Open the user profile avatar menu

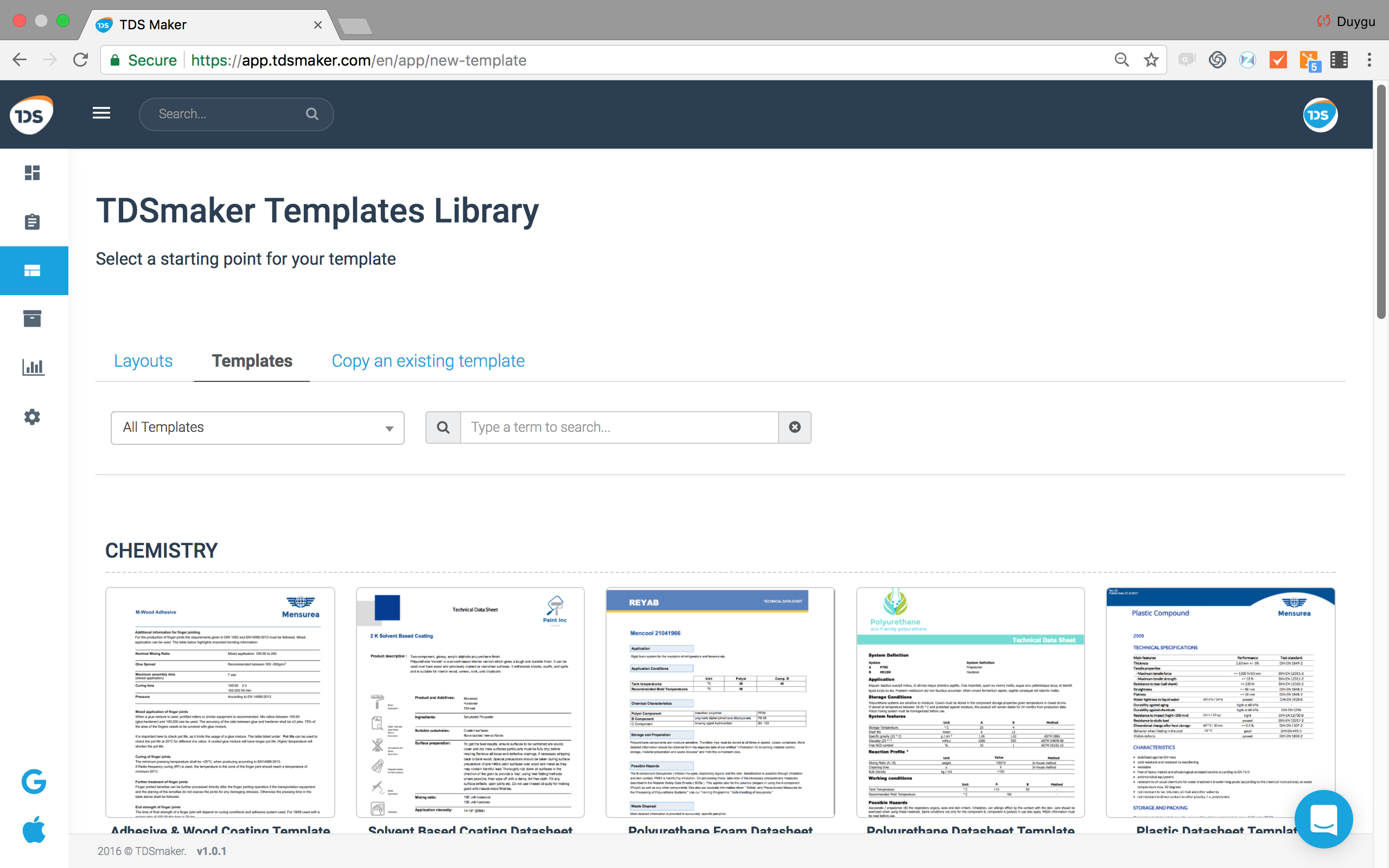click(1320, 115)
